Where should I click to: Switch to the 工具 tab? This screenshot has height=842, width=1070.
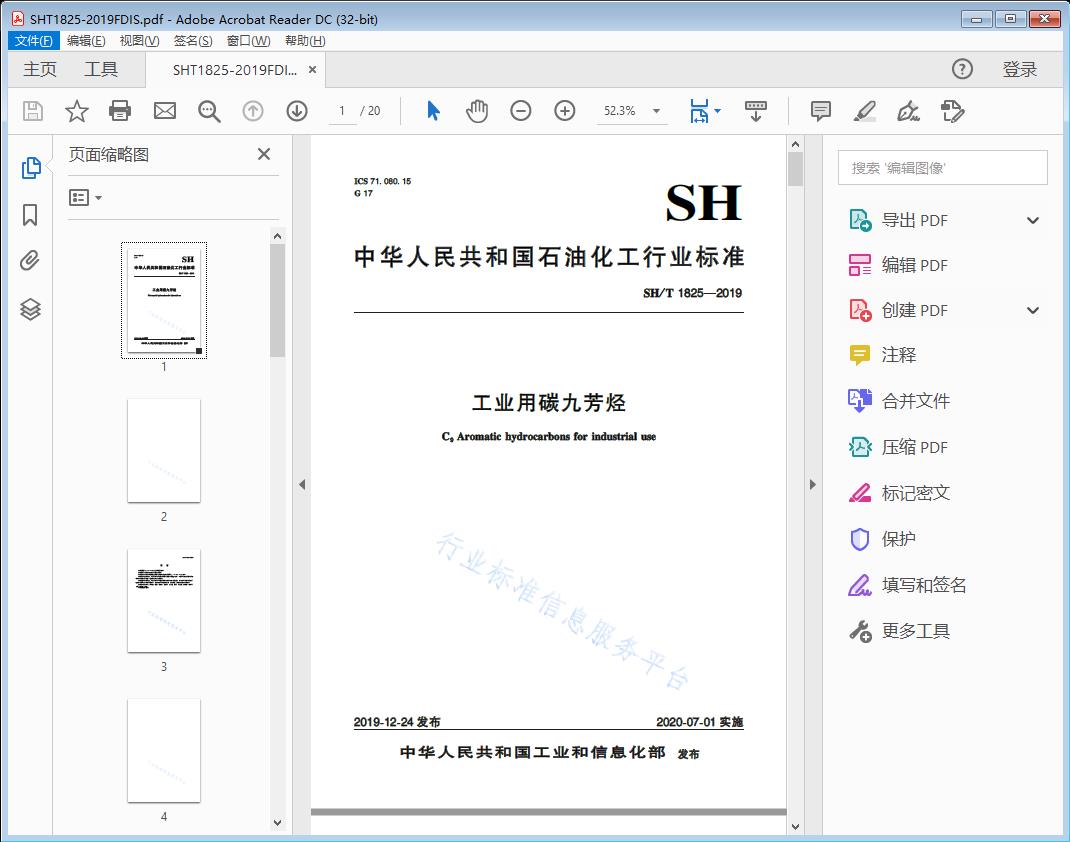(101, 69)
